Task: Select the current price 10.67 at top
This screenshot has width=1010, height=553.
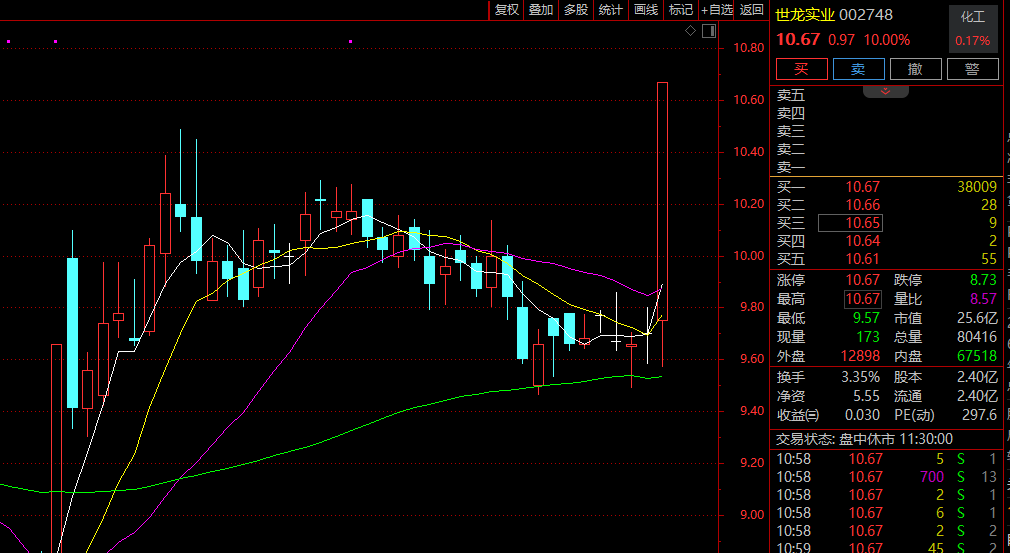Action: tap(798, 39)
